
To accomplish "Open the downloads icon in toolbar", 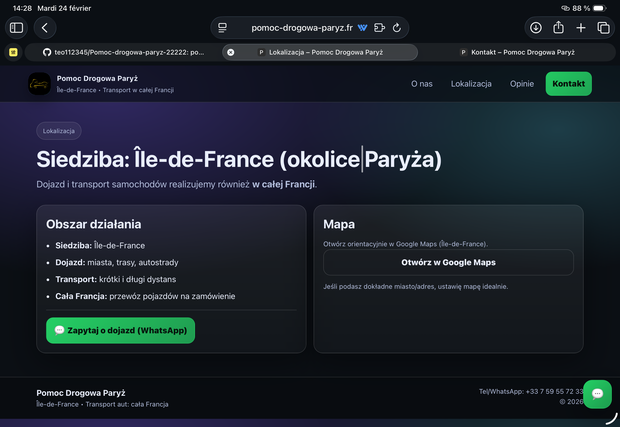I will [x=536, y=28].
